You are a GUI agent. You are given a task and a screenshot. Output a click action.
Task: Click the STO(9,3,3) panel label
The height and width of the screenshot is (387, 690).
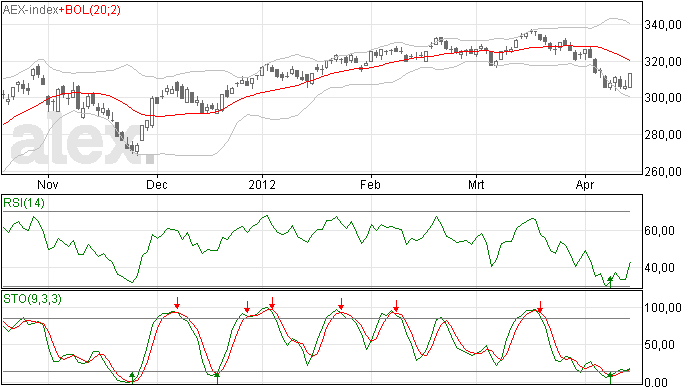pos(32,299)
